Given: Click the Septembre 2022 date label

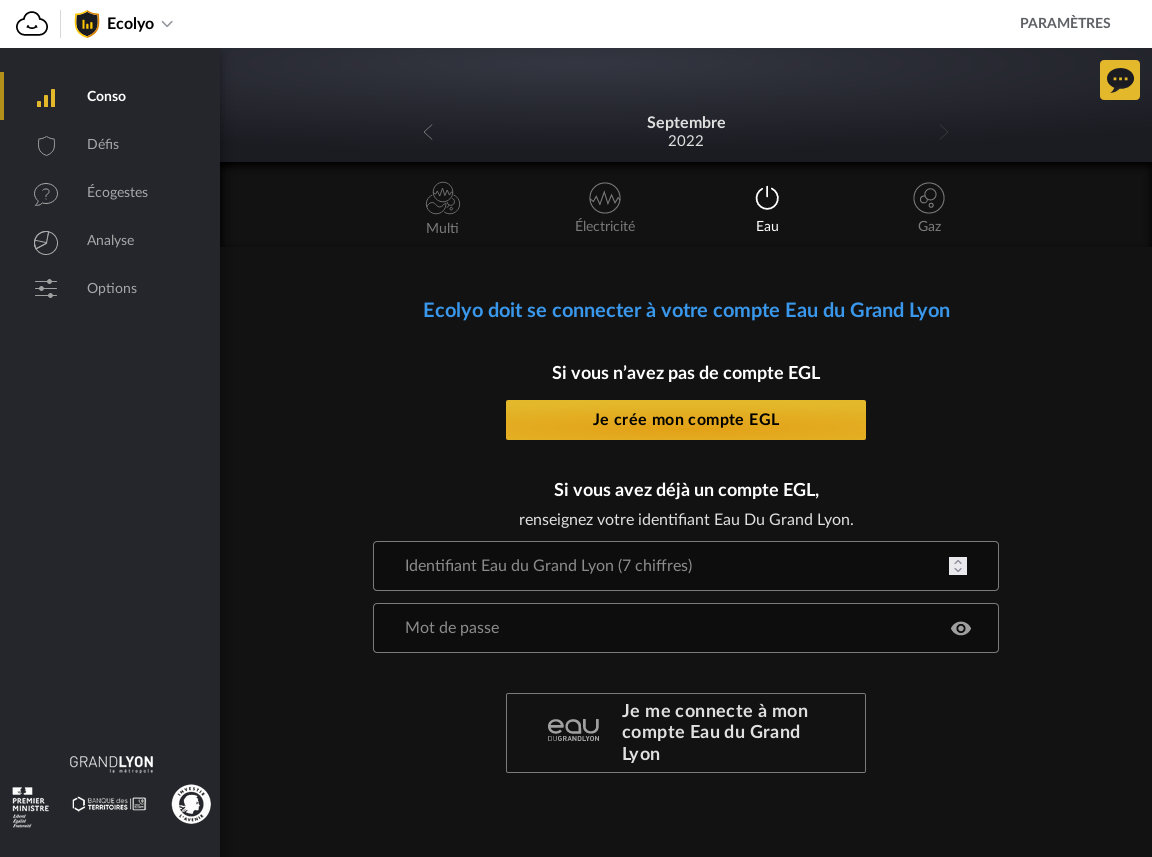Looking at the screenshot, I should tap(685, 132).
